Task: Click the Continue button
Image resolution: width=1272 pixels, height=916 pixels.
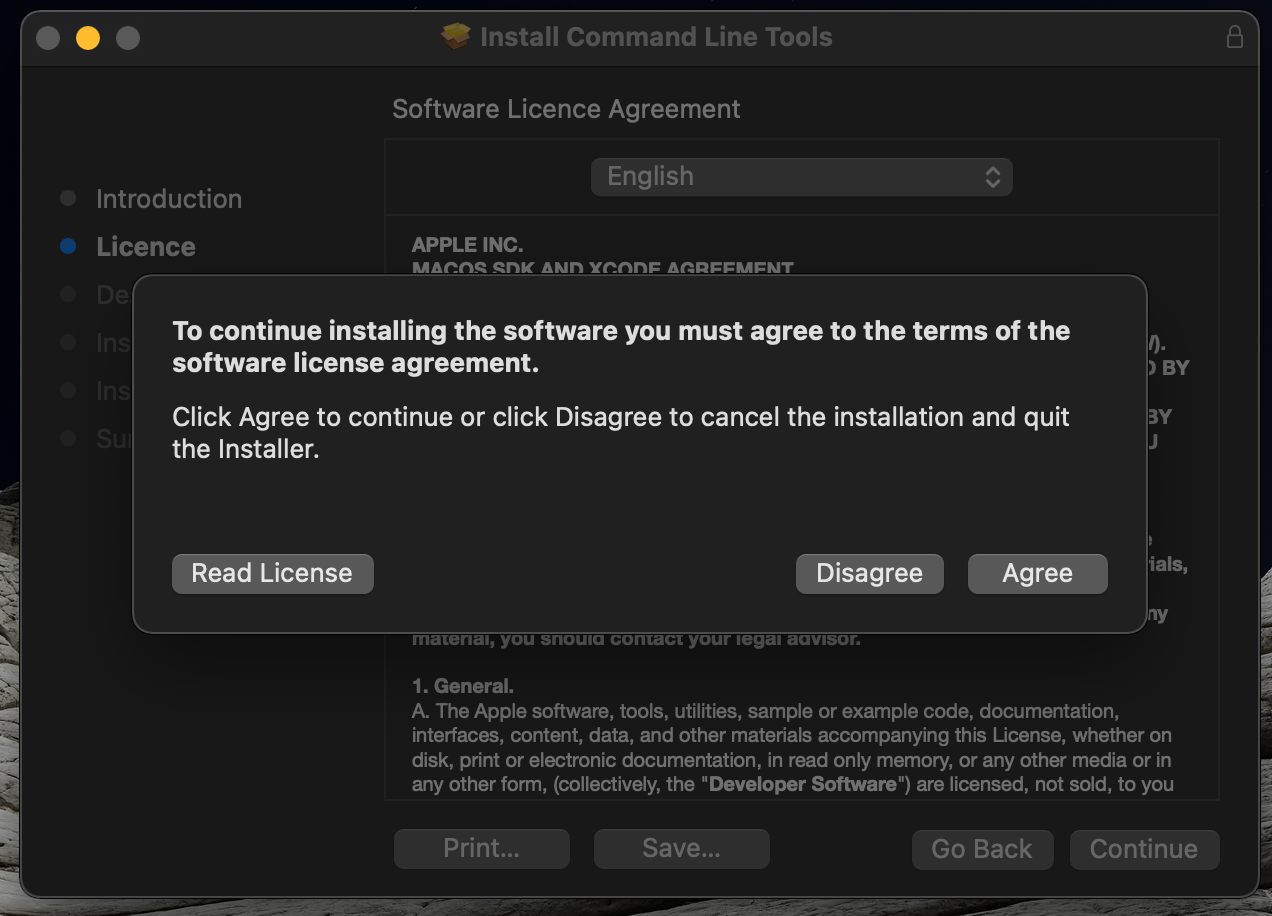Action: tap(1144, 849)
